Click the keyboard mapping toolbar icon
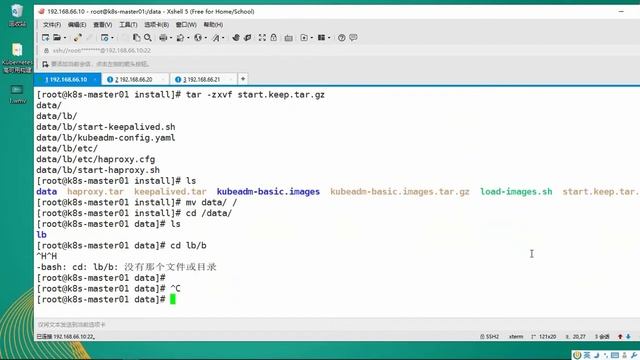 pos(289,38)
